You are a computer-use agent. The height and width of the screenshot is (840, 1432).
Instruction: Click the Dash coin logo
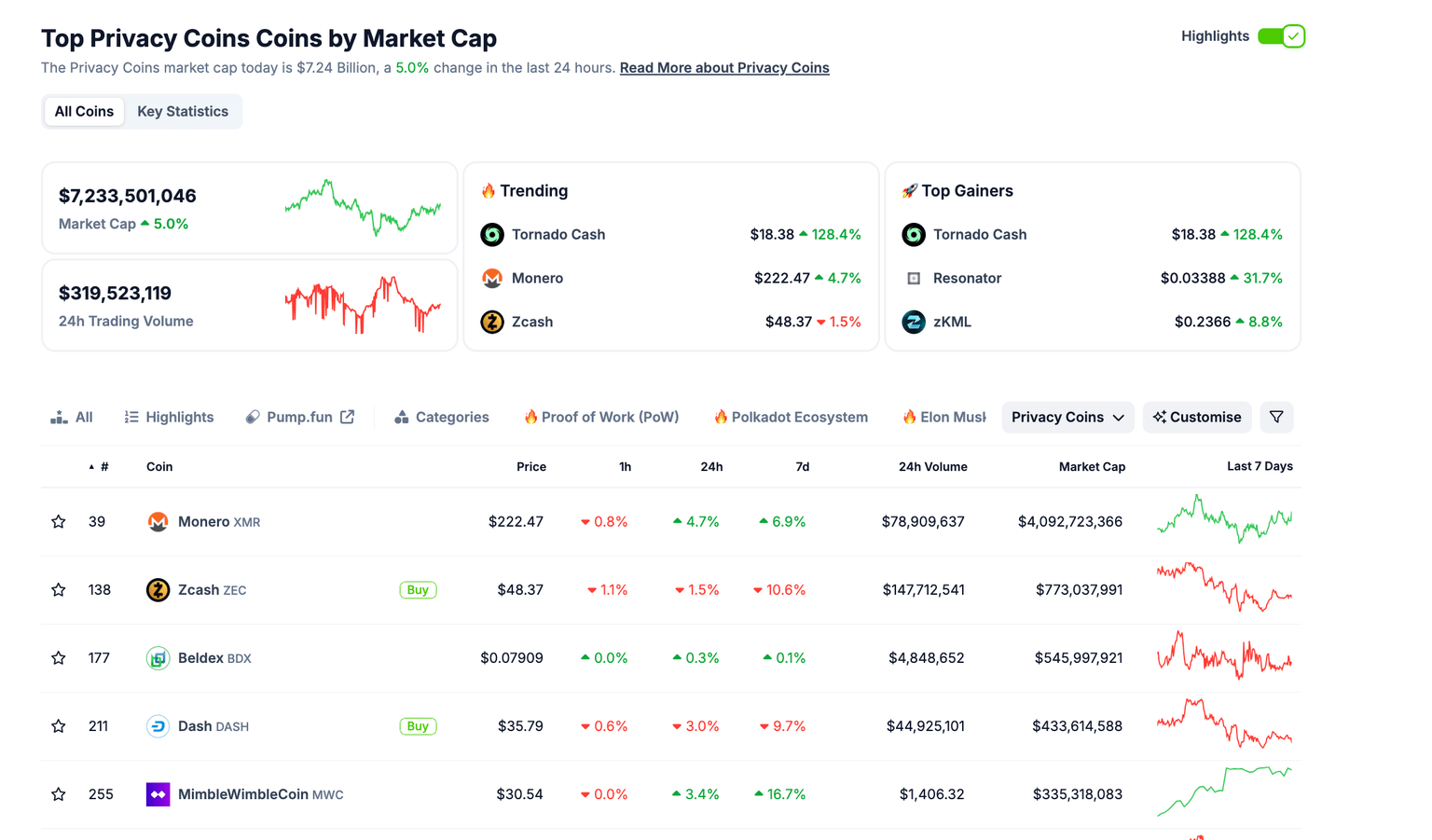pos(158,726)
